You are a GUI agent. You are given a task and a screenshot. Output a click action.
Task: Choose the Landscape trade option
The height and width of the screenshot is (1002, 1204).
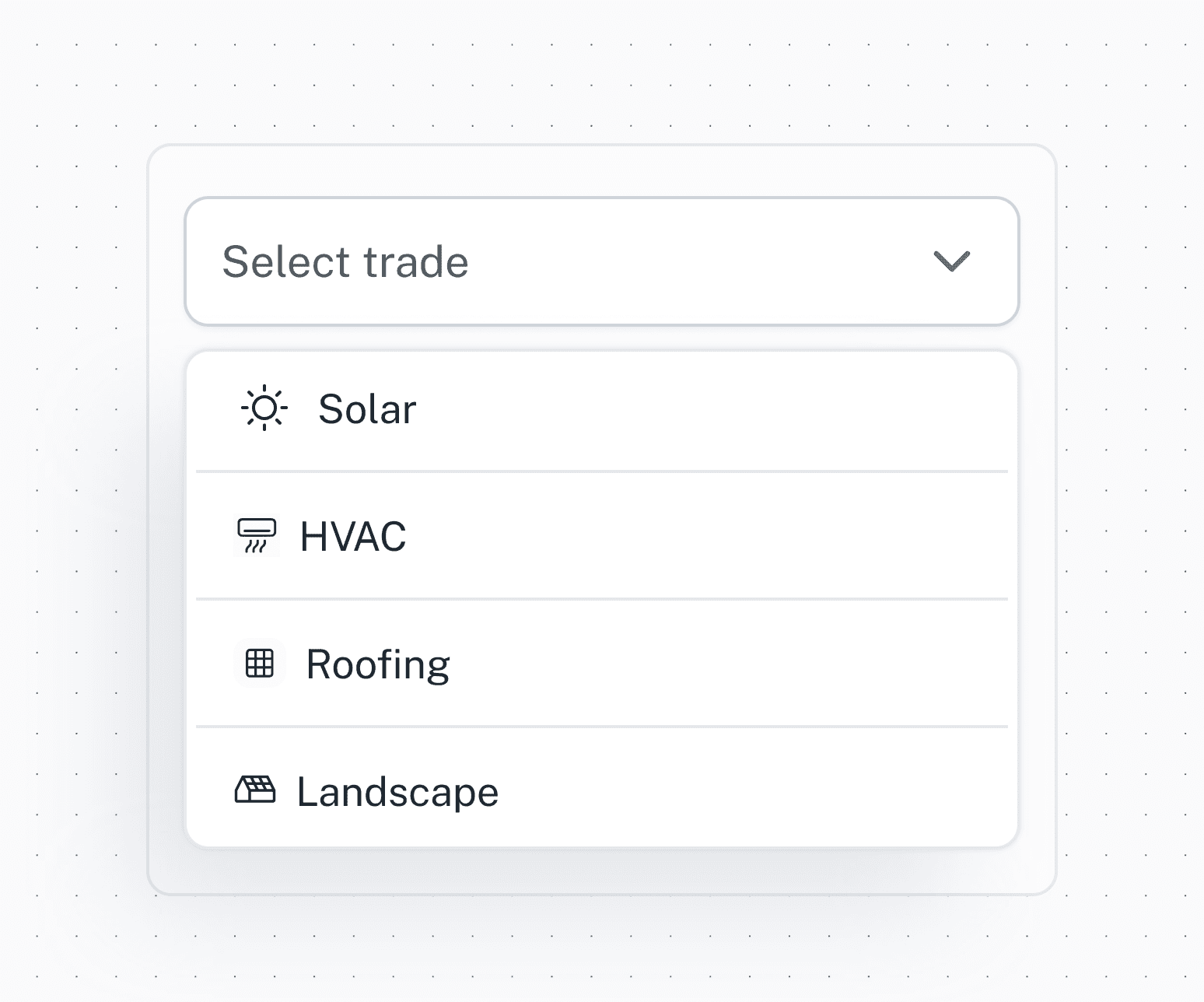tap(601, 790)
